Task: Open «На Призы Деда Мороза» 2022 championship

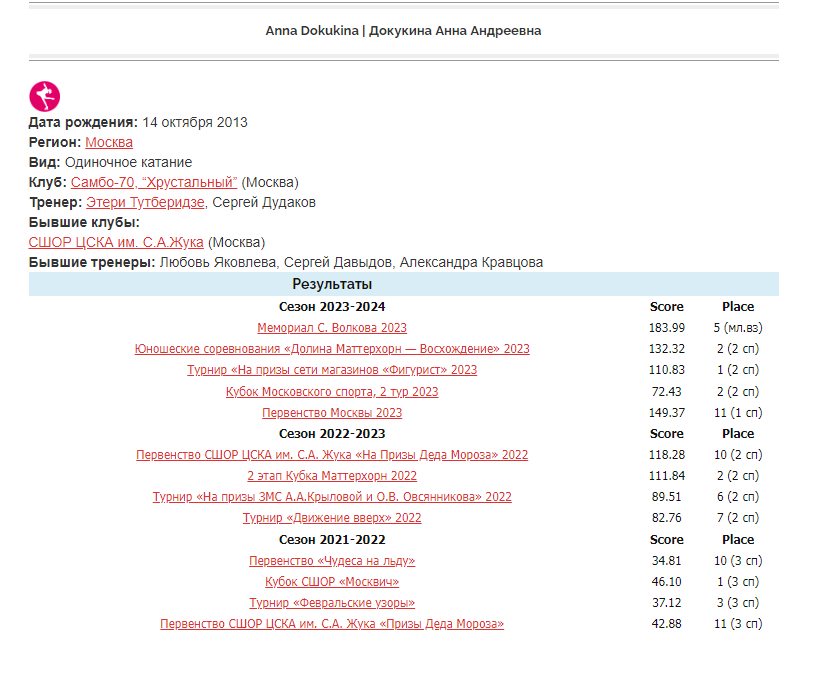Action: (332, 455)
